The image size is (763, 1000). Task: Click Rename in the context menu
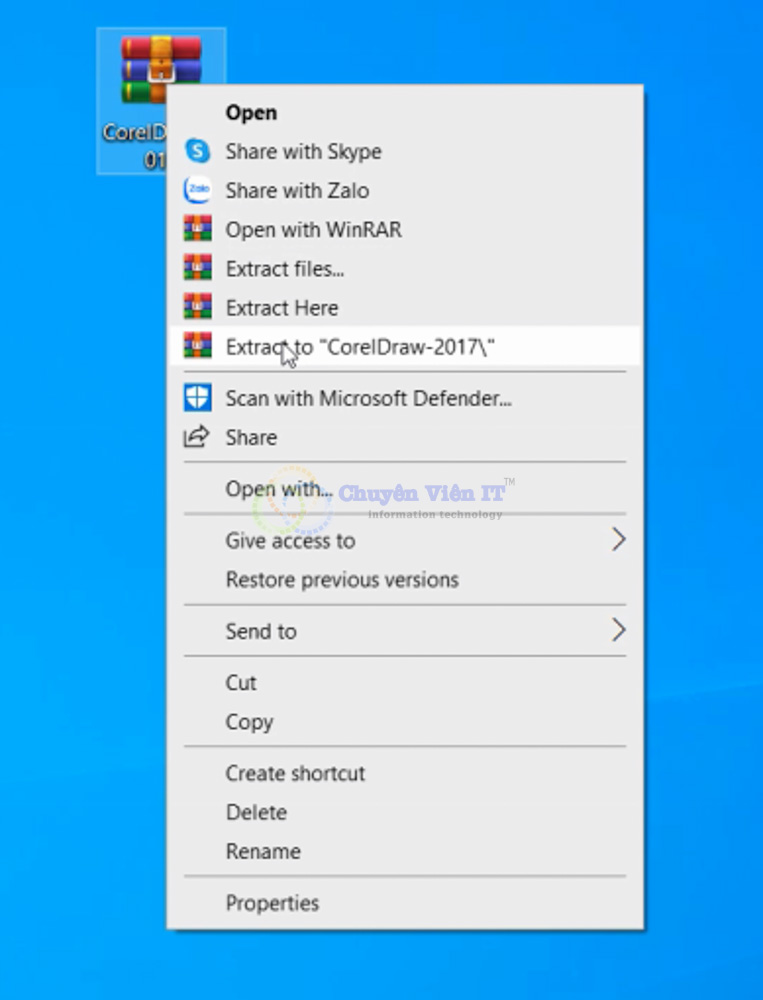tap(263, 852)
